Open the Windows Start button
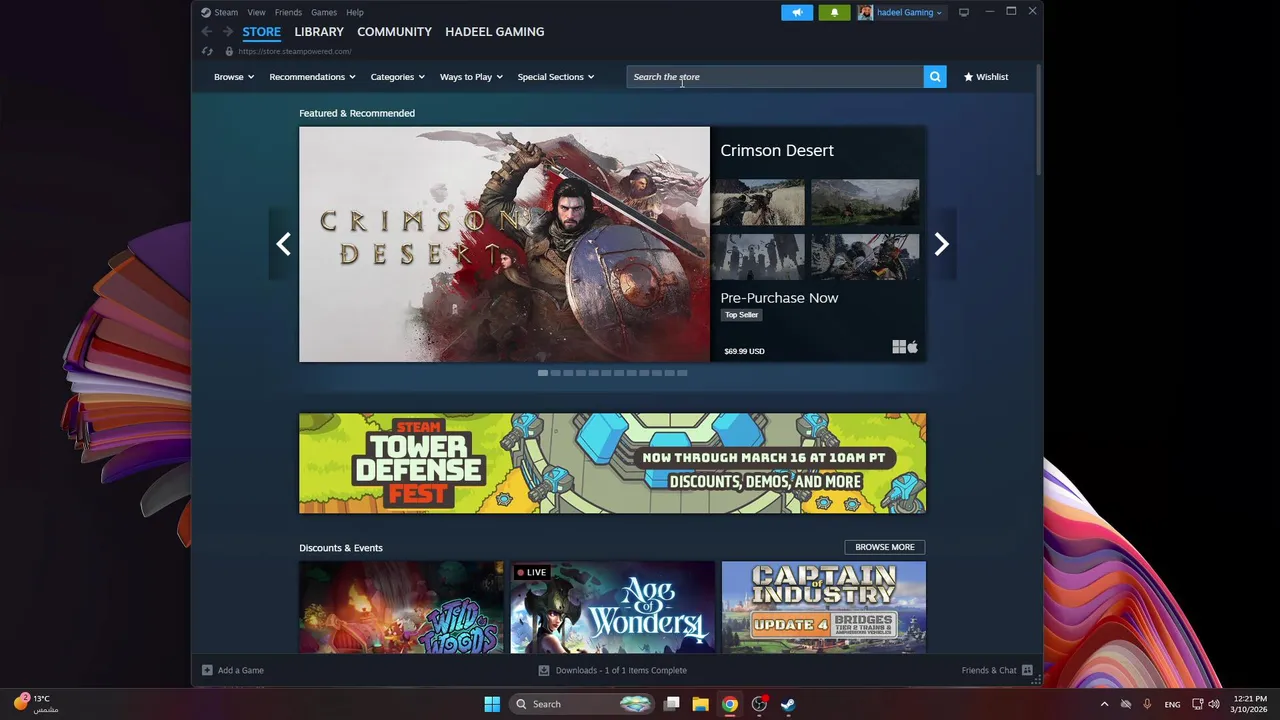The height and width of the screenshot is (720, 1280). 492,704
